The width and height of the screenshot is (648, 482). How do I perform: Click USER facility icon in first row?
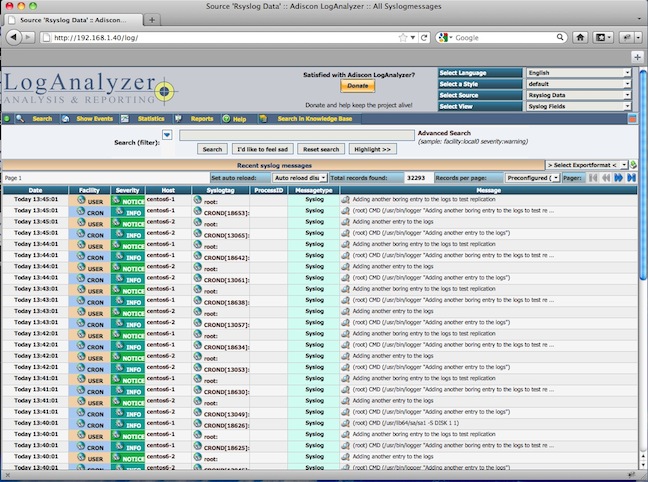click(x=81, y=200)
